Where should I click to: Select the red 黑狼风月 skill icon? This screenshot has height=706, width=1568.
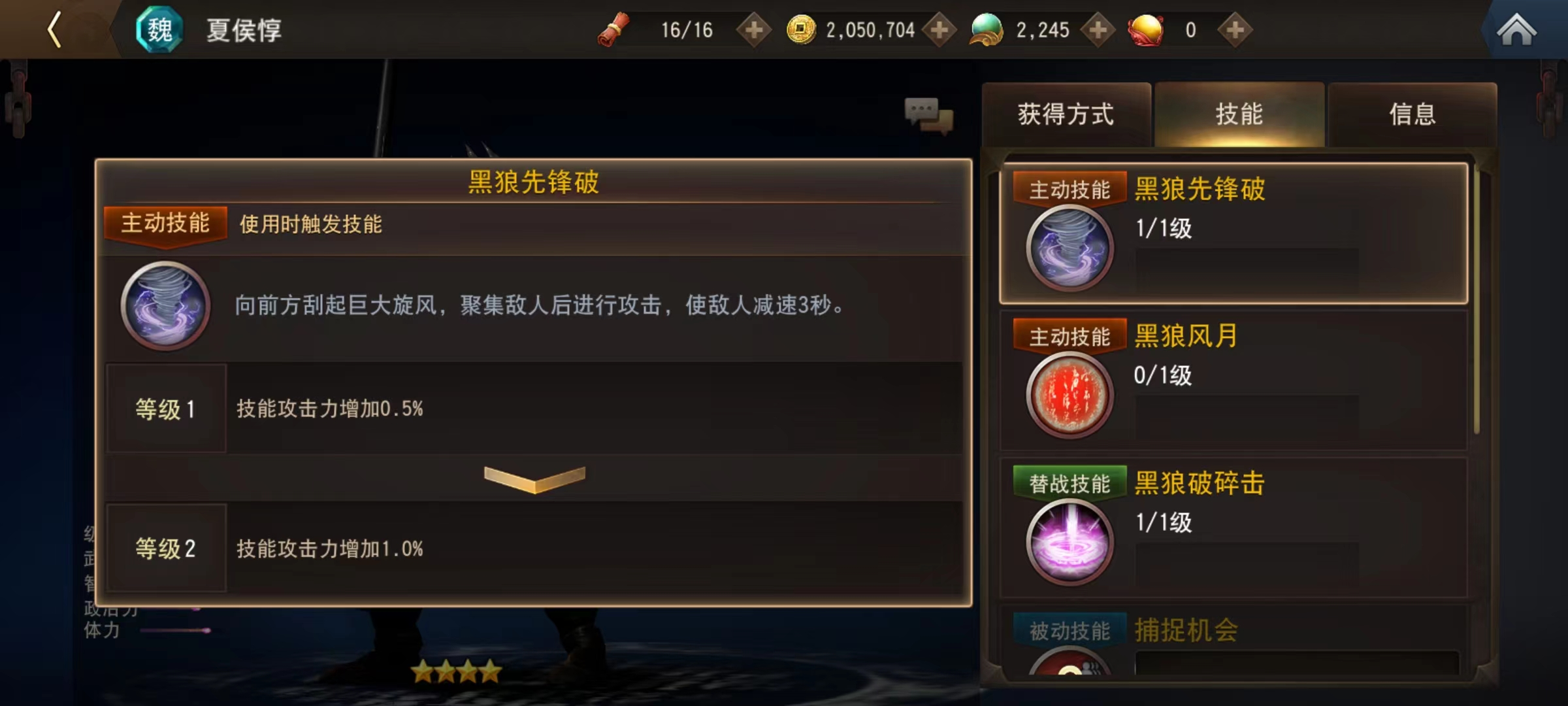[x=1070, y=395]
